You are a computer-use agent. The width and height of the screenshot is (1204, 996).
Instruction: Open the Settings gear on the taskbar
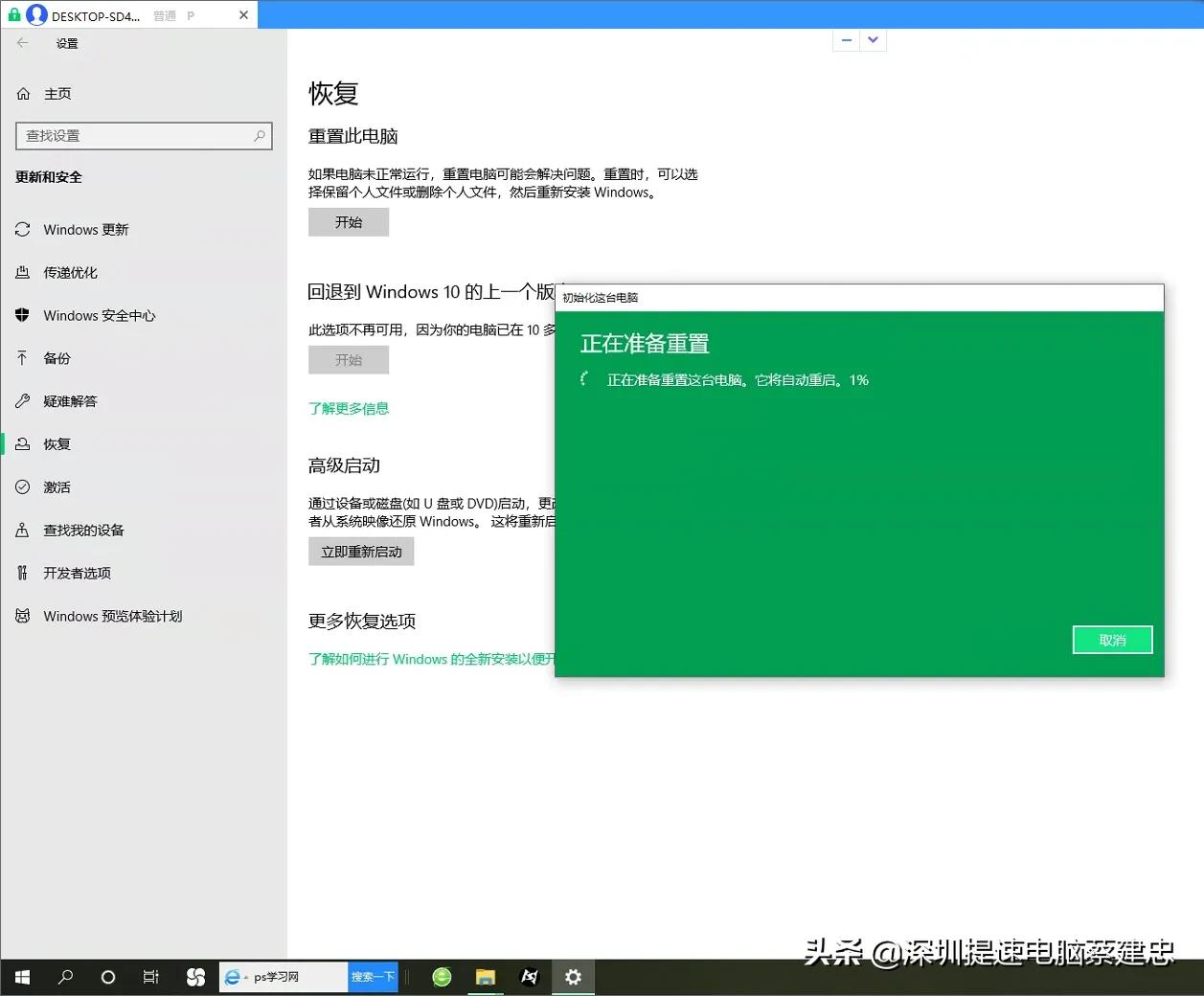(573, 977)
